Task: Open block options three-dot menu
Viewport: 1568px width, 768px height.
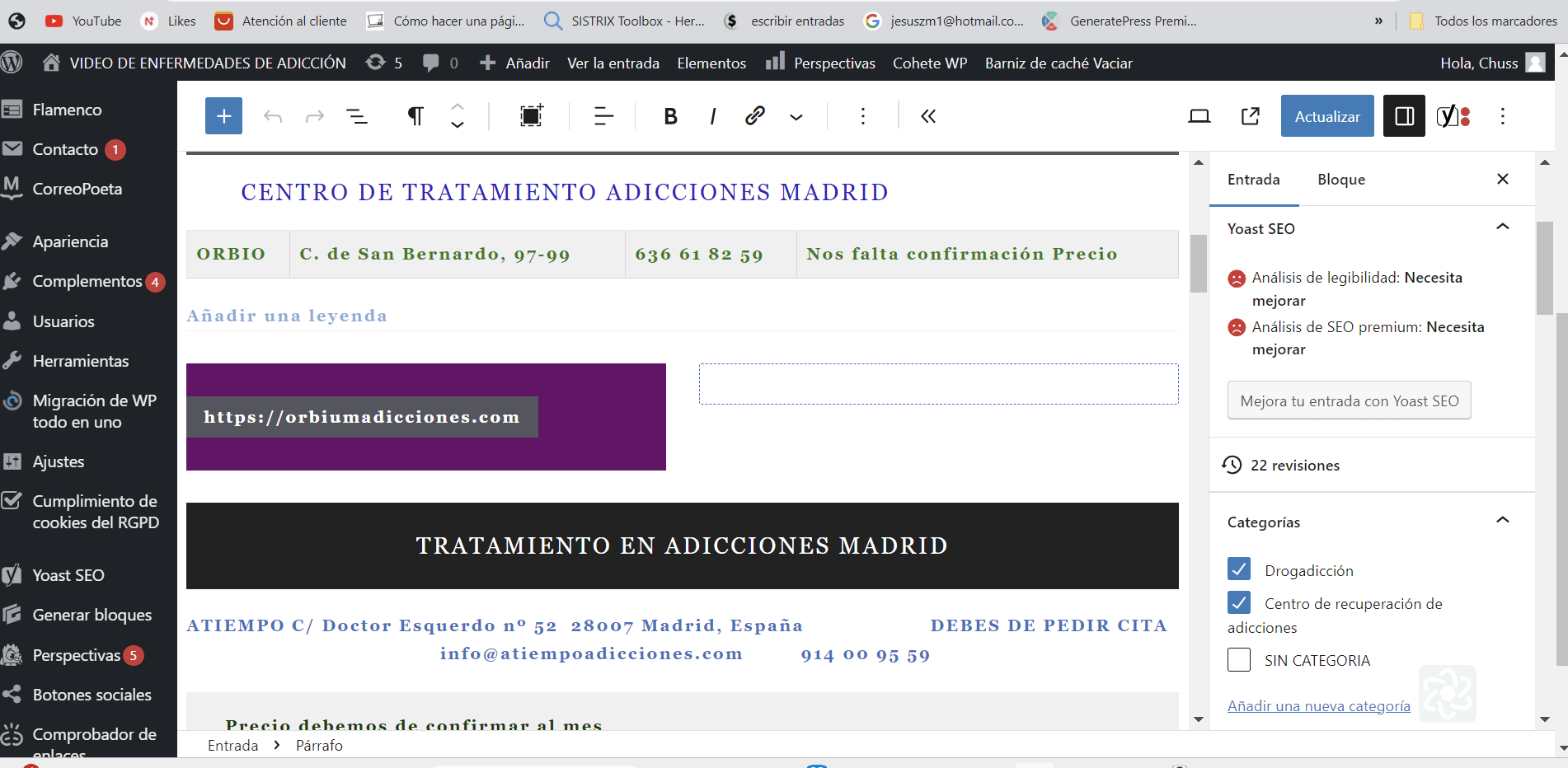Action: pos(863,116)
